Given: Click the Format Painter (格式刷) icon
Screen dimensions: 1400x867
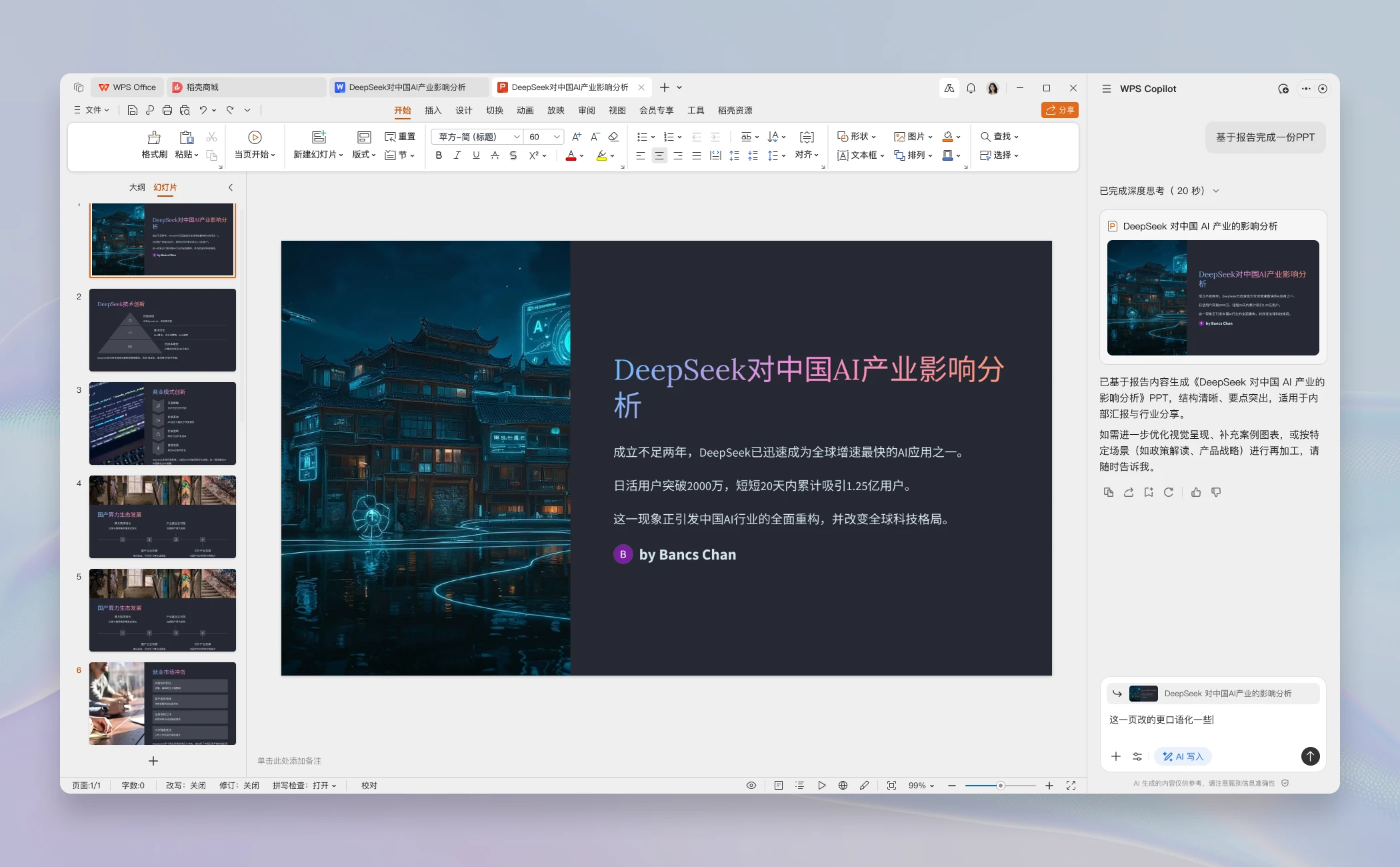Looking at the screenshot, I should (x=154, y=137).
